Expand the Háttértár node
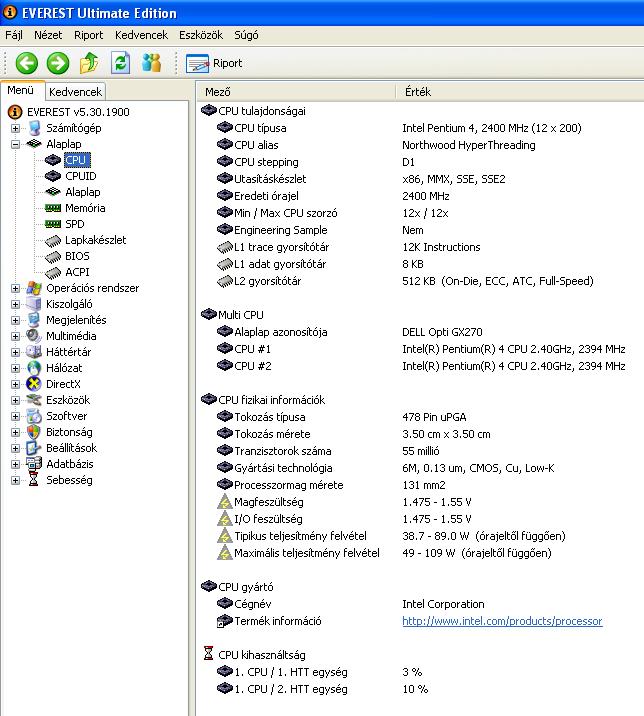Screen dimensions: 644x716 click(x=16, y=352)
